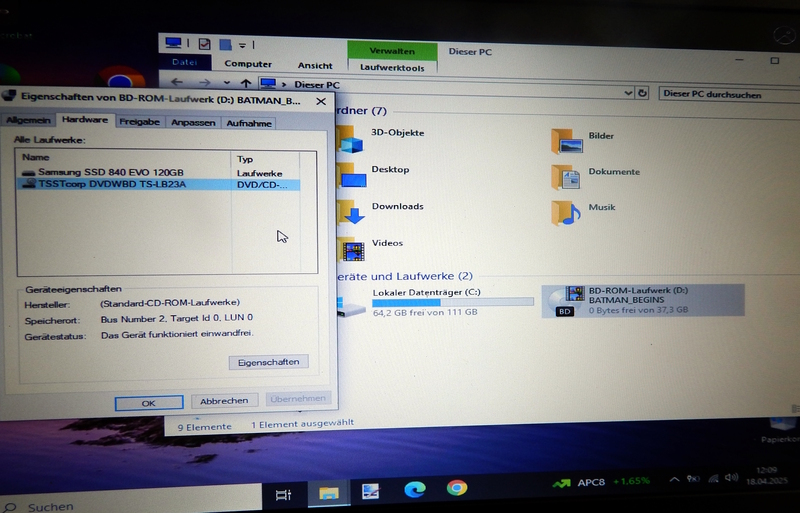Click the Verwalten contextual tab
This screenshot has height=513, width=800.
click(392, 51)
